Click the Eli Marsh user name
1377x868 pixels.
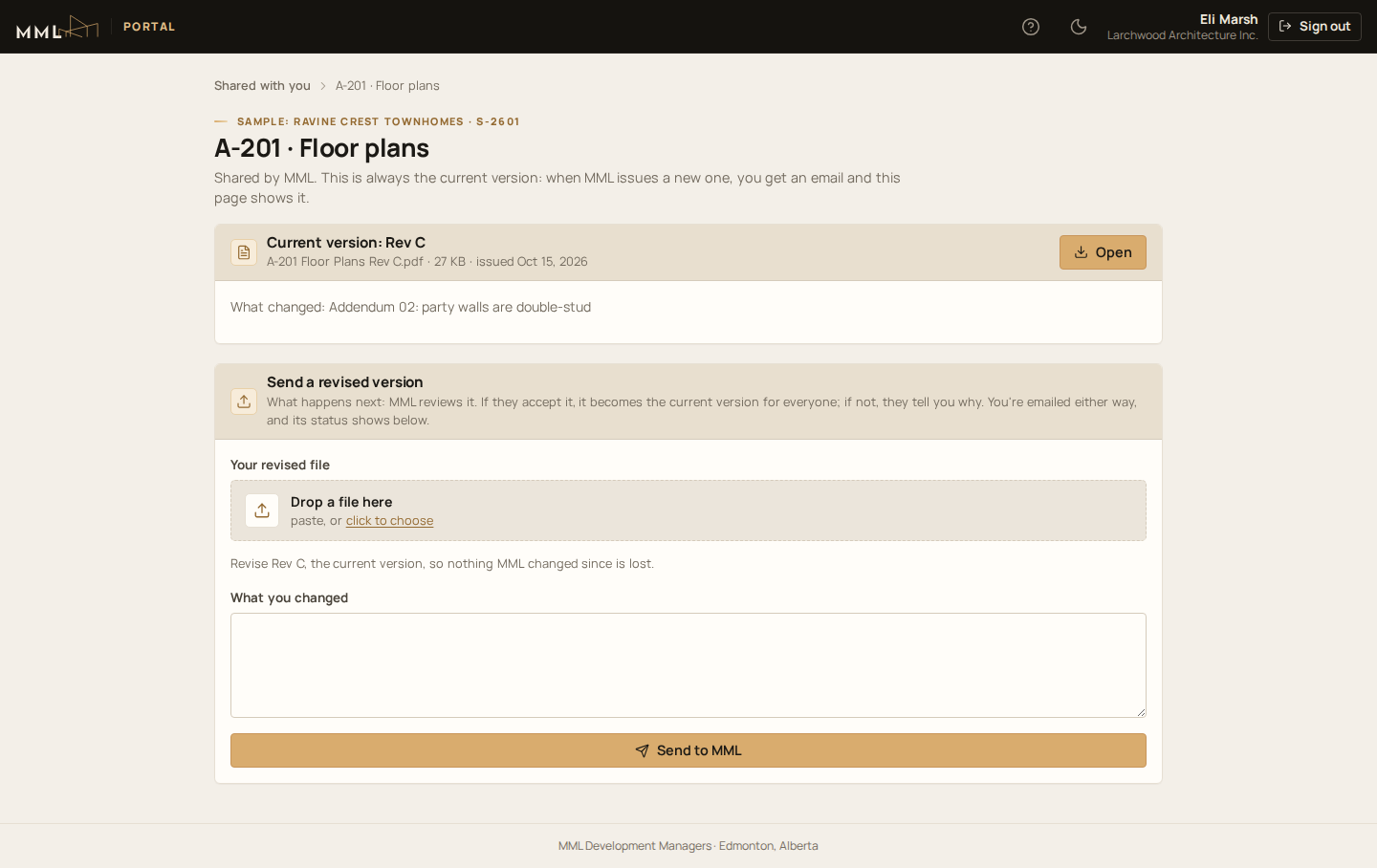[x=1229, y=19]
